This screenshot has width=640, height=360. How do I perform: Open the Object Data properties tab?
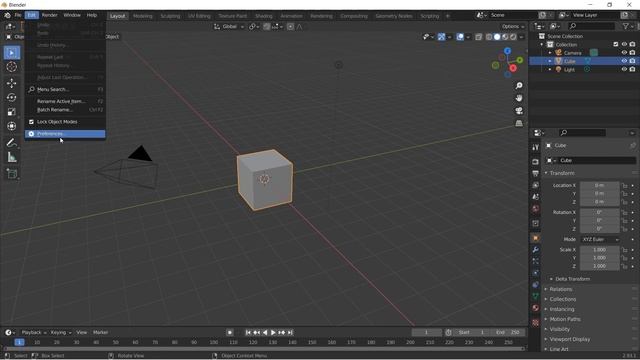point(536,296)
